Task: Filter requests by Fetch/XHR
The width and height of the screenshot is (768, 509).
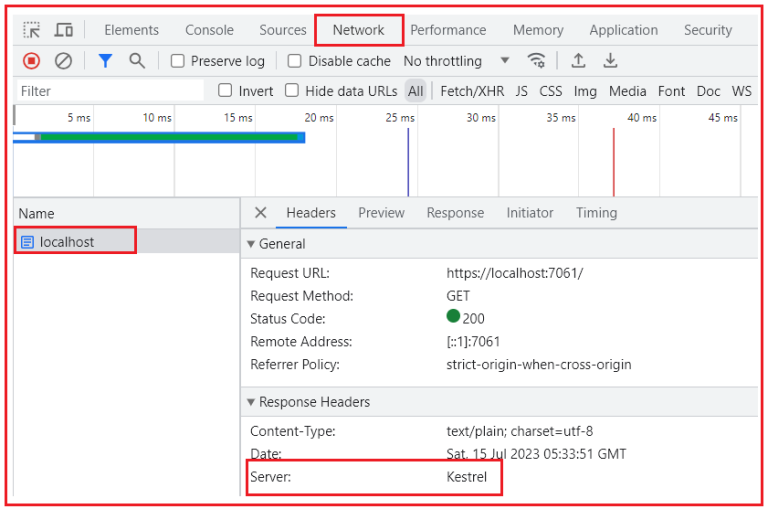Action: pyautogui.click(x=472, y=91)
